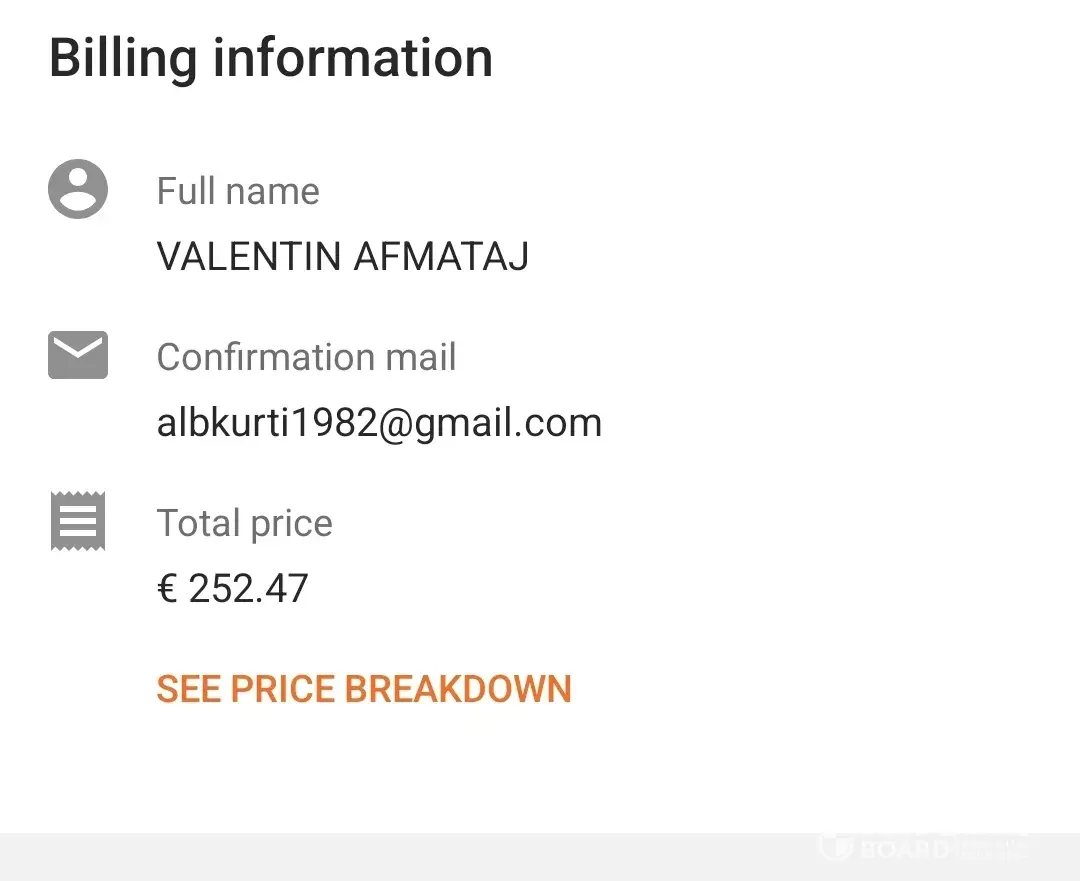The width and height of the screenshot is (1080, 881).
Task: Click the Confirmation mail label
Action: pos(306,357)
